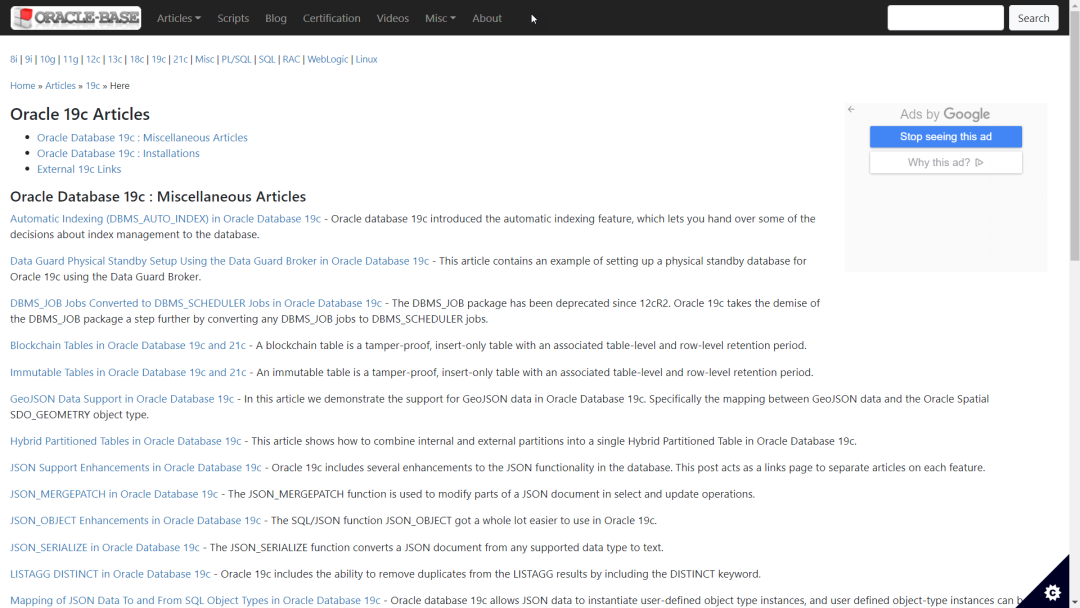Click inside the search input field

click(x=945, y=18)
